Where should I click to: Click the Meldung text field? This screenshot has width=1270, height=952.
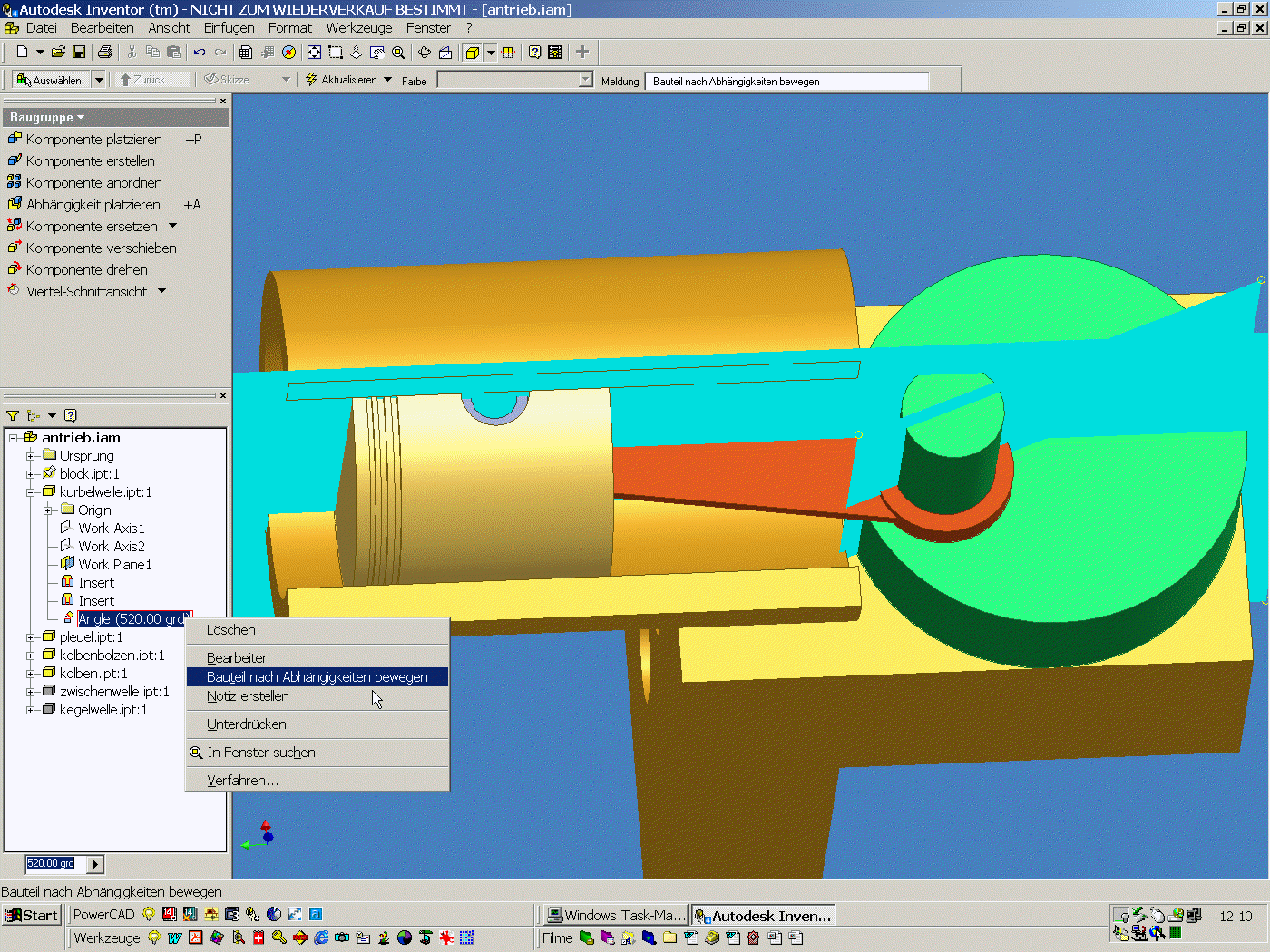786,82
